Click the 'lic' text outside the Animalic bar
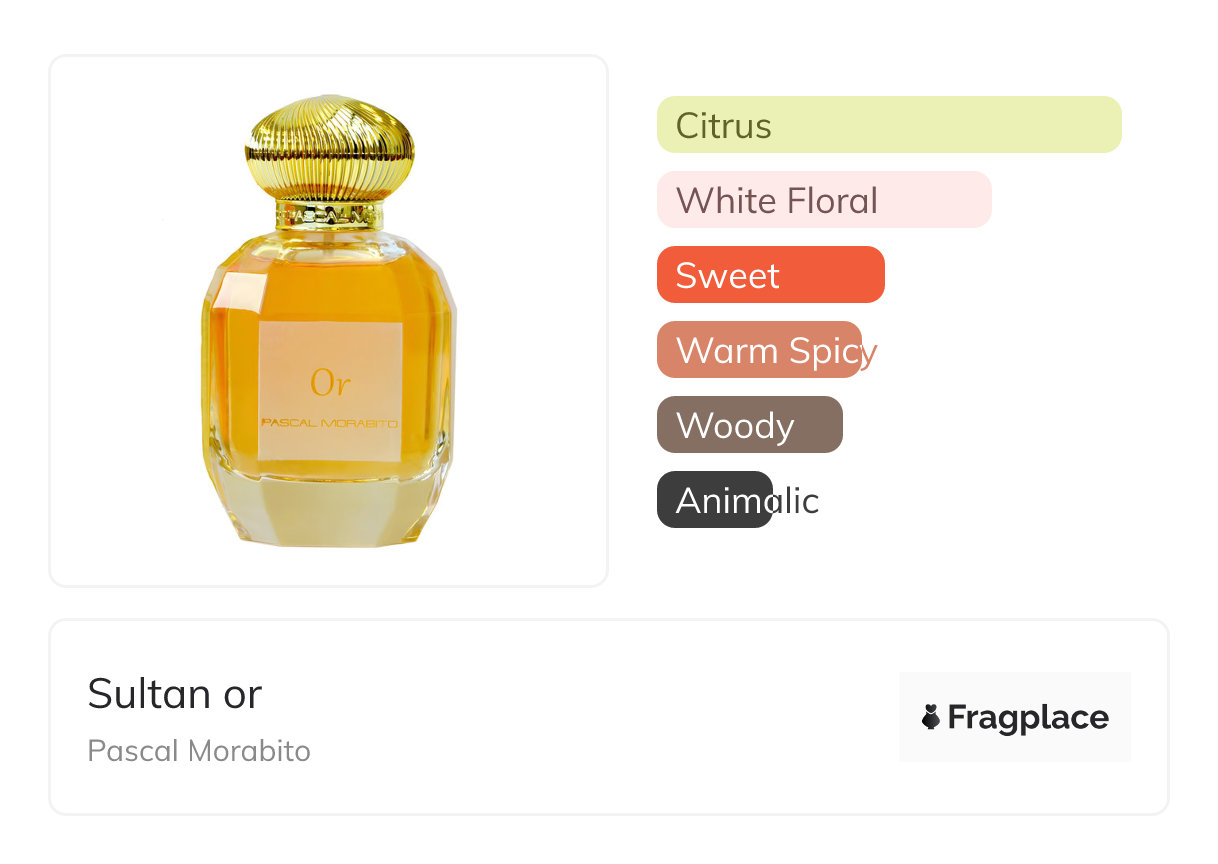The height and width of the screenshot is (864, 1218). (797, 500)
